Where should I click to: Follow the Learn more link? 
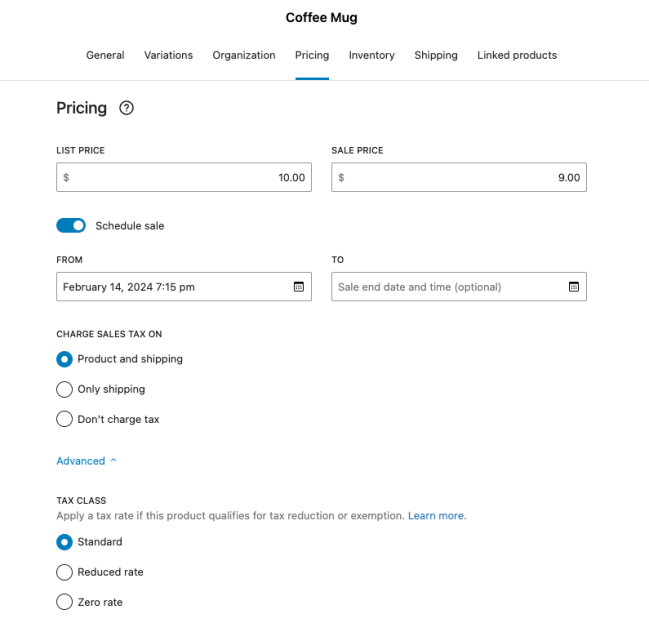(436, 516)
